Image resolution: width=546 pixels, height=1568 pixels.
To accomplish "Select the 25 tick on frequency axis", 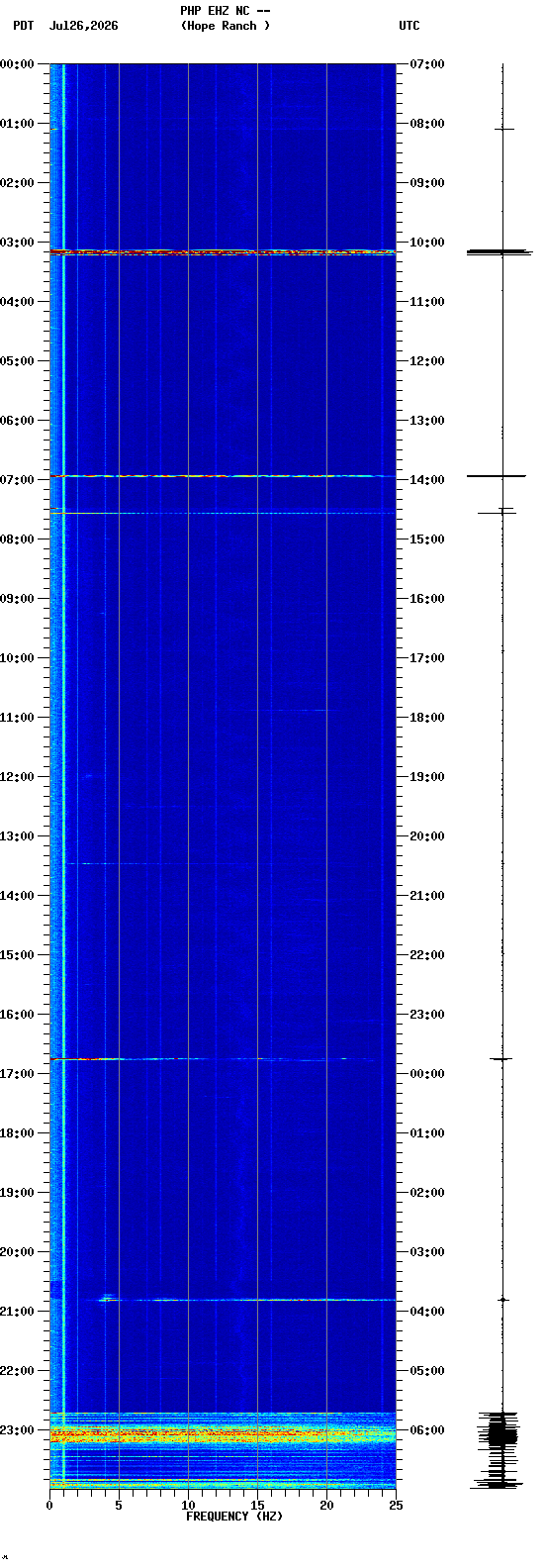I will click(x=396, y=1506).
